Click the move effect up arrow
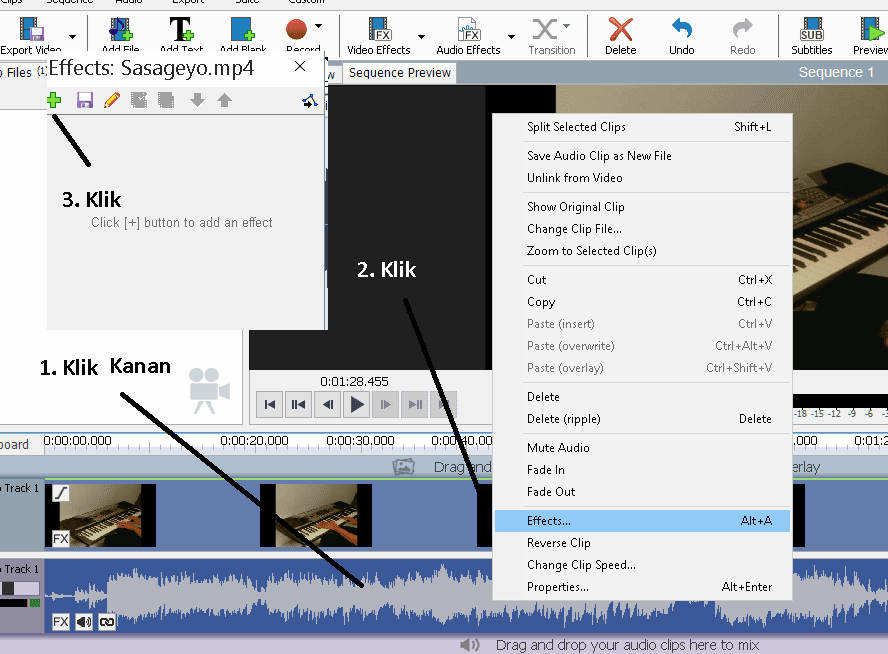888x654 pixels. click(224, 100)
